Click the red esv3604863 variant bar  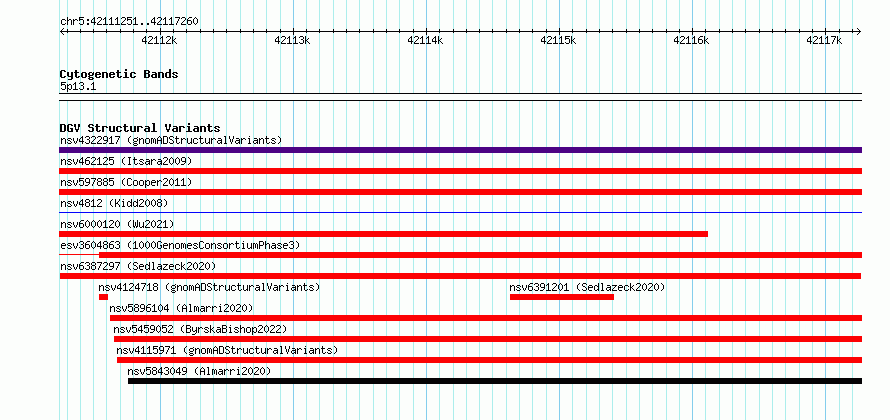[x=480, y=255]
